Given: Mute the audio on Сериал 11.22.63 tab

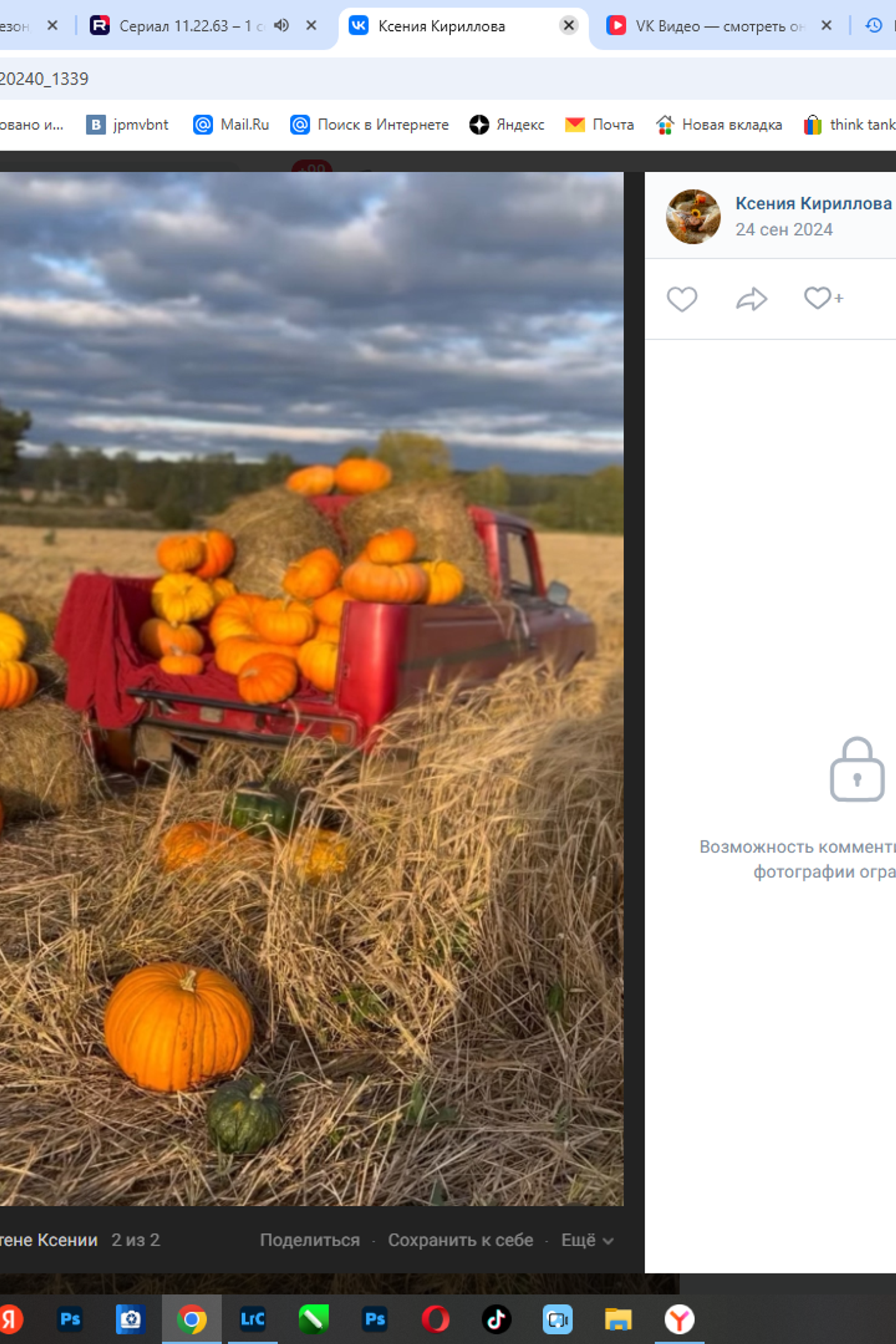Looking at the screenshot, I should click(x=281, y=25).
